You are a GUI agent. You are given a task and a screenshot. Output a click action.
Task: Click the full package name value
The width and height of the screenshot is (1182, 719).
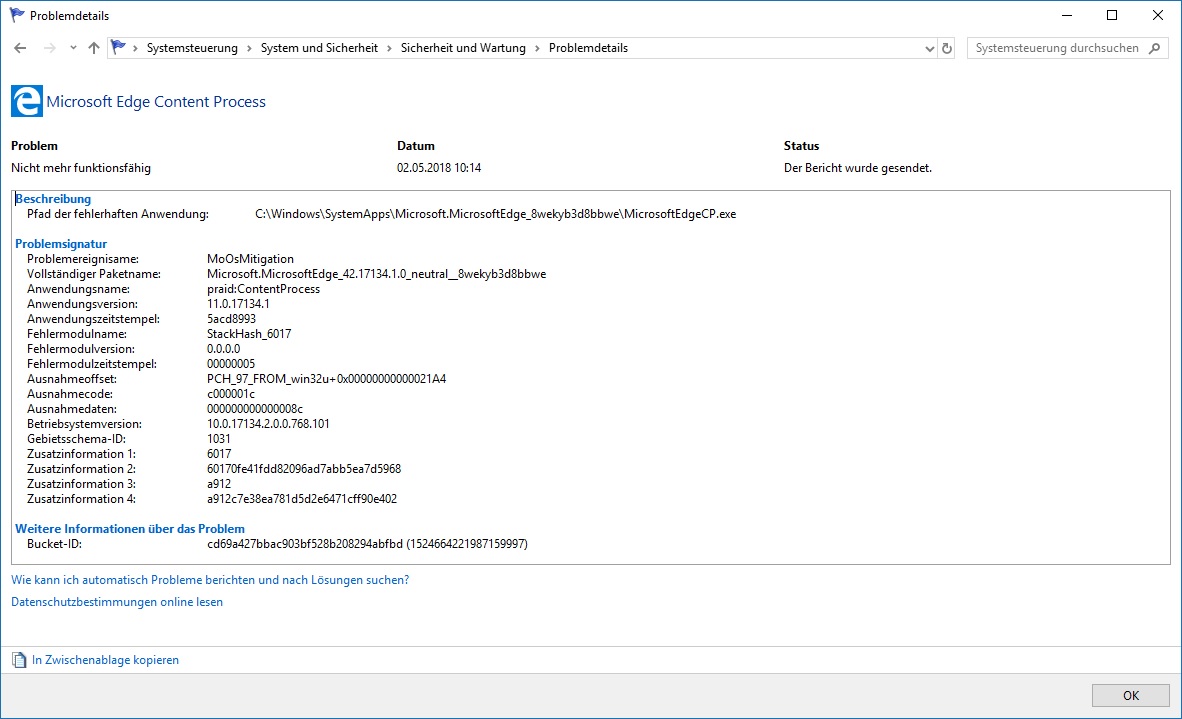click(x=376, y=274)
